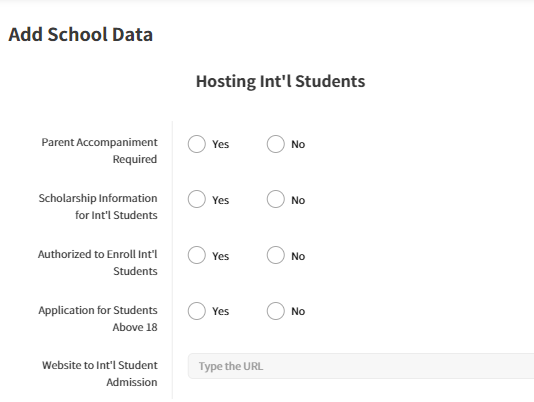534x402 pixels.
Task: Click the Parent Accompaniment Required field label
Action: click(99, 151)
